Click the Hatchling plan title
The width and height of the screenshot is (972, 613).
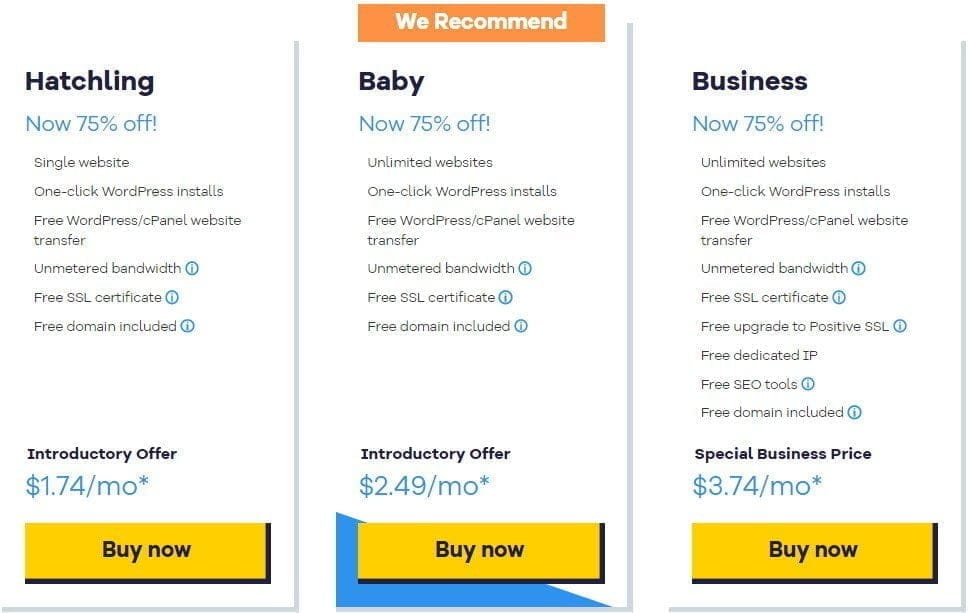tap(88, 82)
